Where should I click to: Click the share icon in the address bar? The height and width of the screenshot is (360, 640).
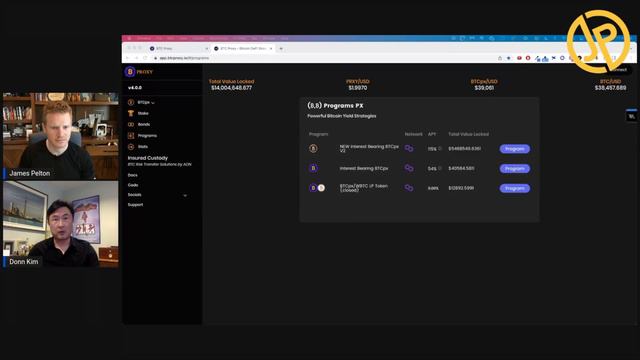500,58
